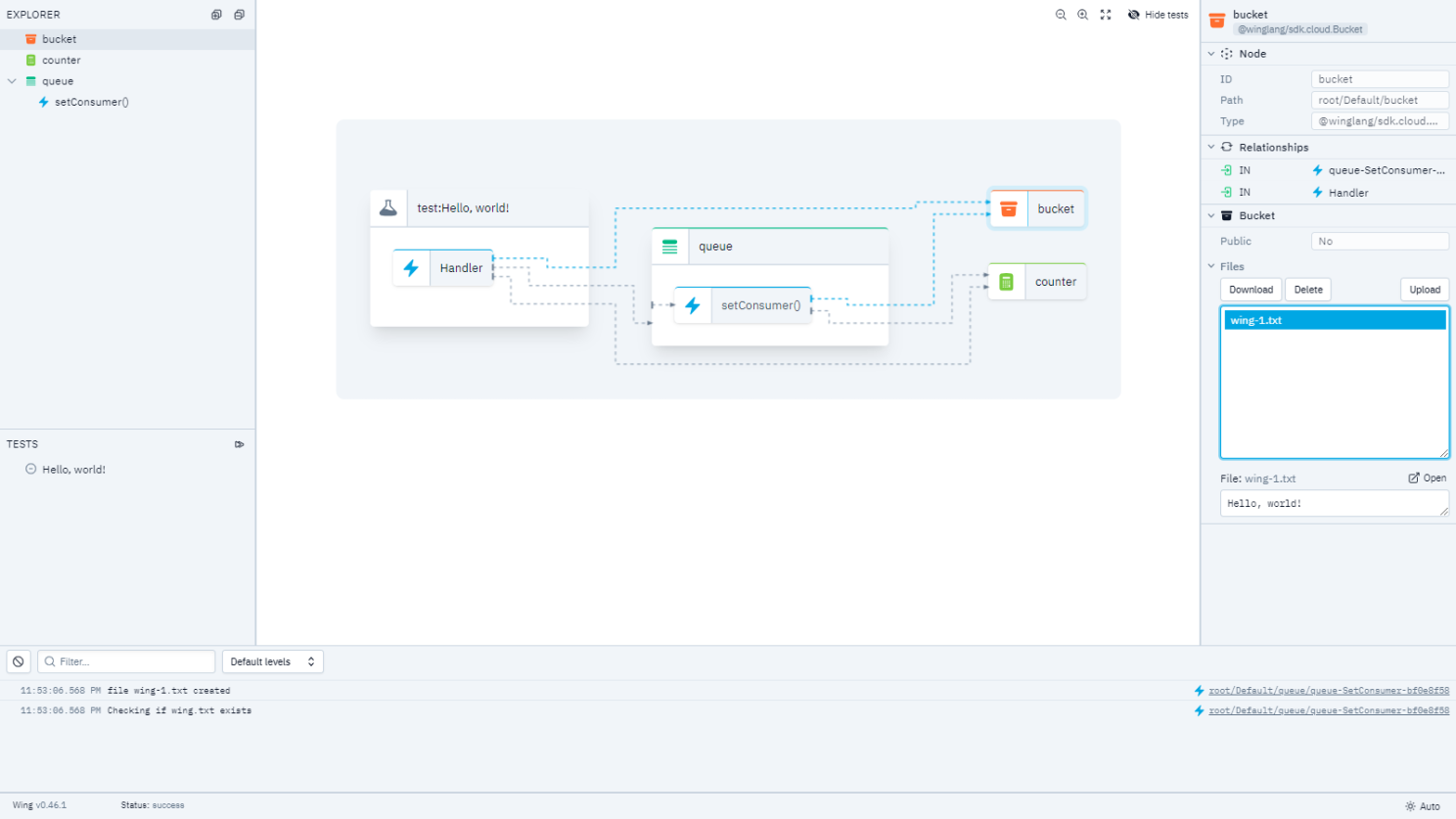Click the Handler lightning node on the map
1456x819 pixels.
click(x=445, y=267)
